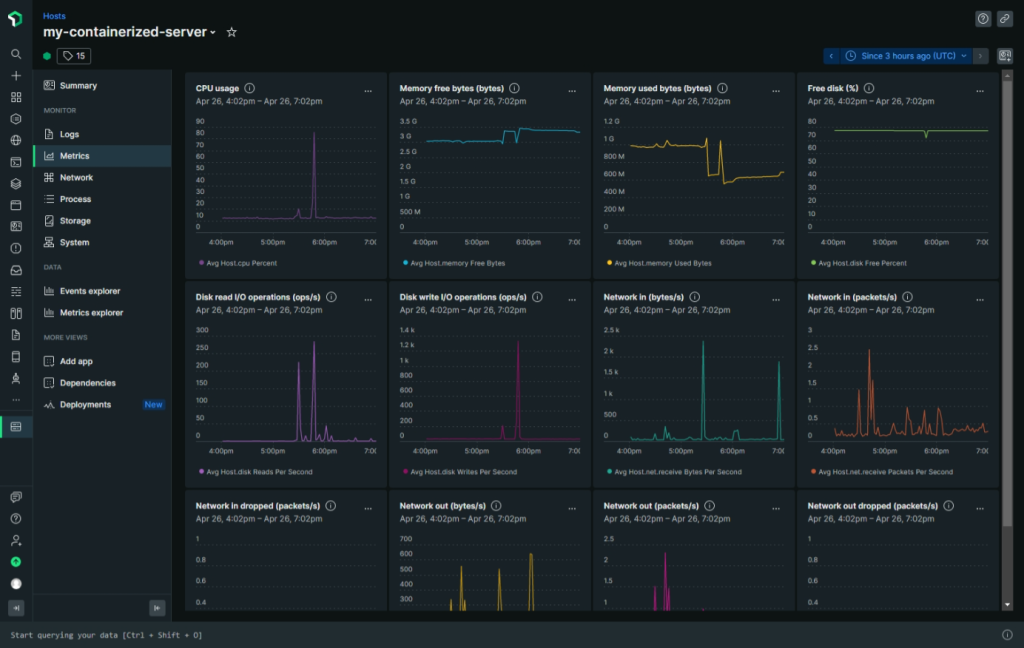Toggle Avg Host.disk Writes Per Second legend
Image resolution: width=1024 pixels, height=648 pixels.
click(x=460, y=472)
